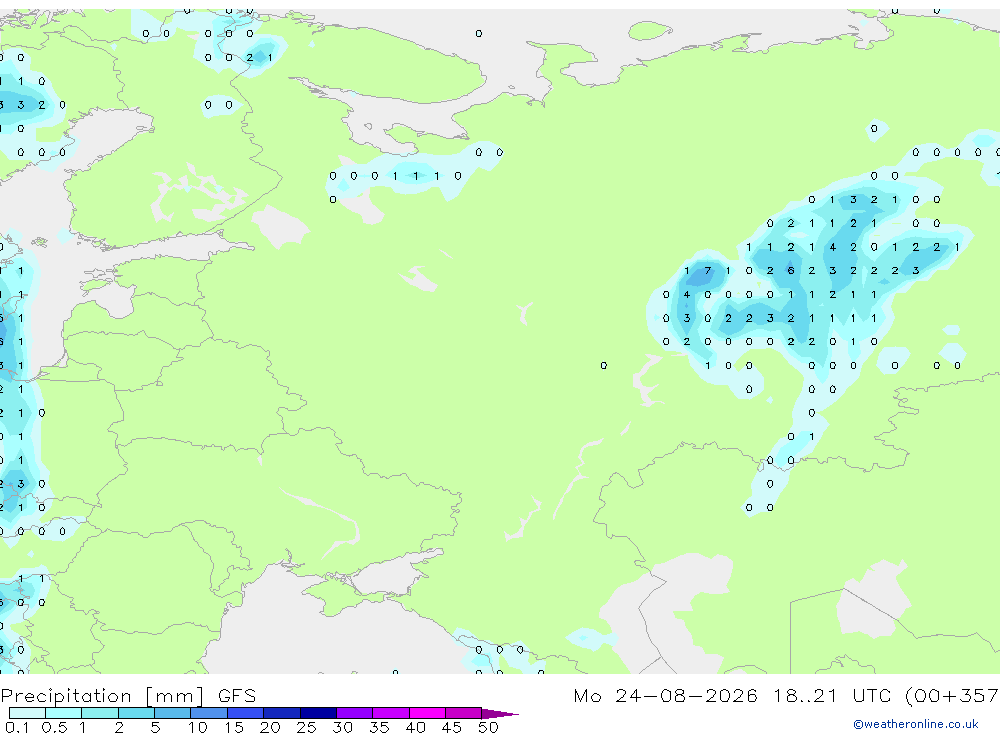Viewport: 1000px width, 733px height.
Task: Select the 1–2 mm legend color swatch
Action: (100, 713)
